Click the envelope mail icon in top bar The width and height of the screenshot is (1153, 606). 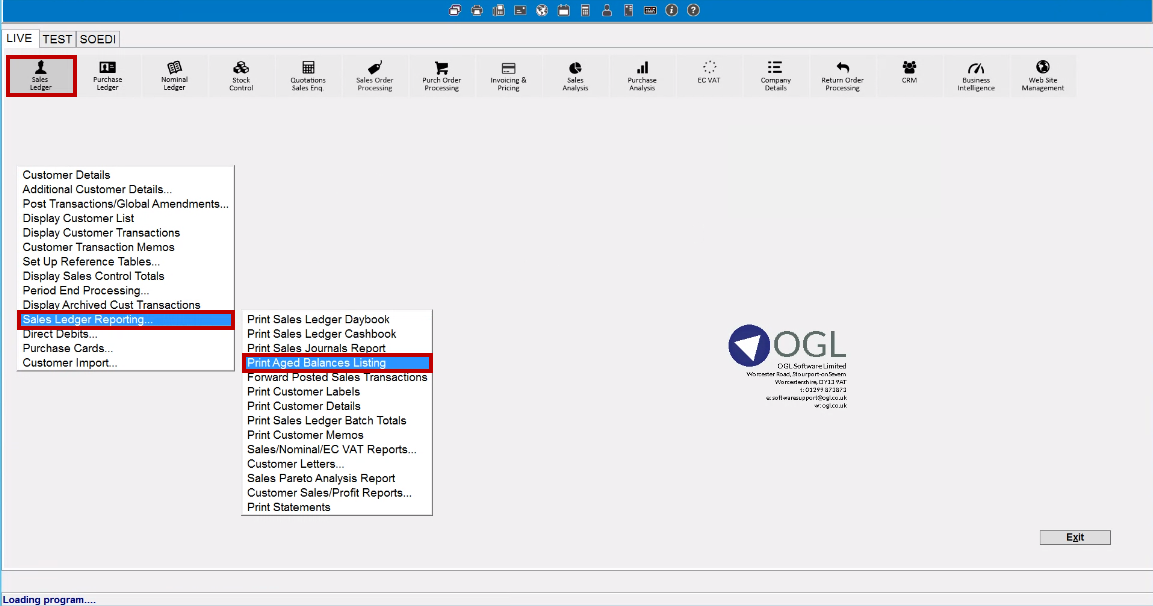[x=520, y=10]
